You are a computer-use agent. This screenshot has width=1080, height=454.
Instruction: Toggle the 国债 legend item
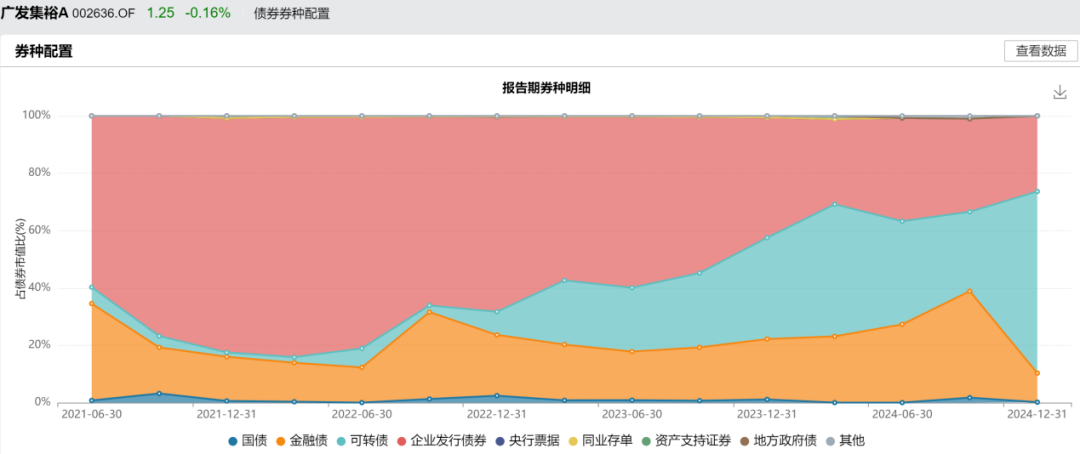coord(247,440)
